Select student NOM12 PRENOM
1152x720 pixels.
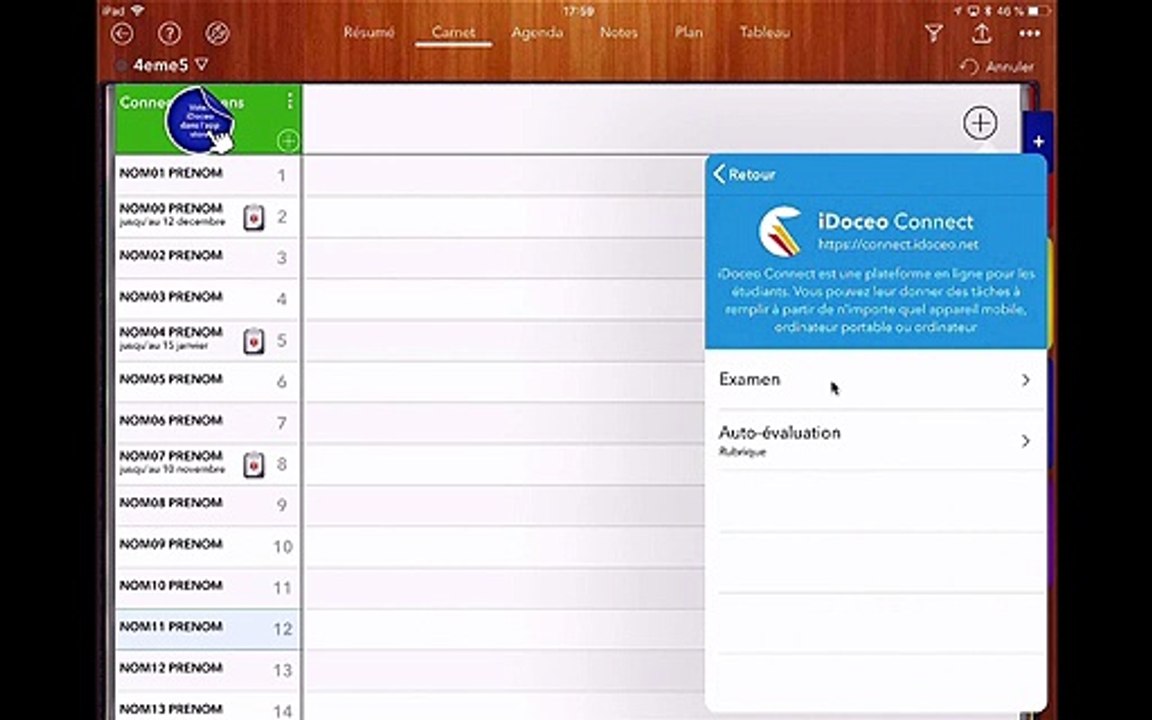[x=171, y=668]
